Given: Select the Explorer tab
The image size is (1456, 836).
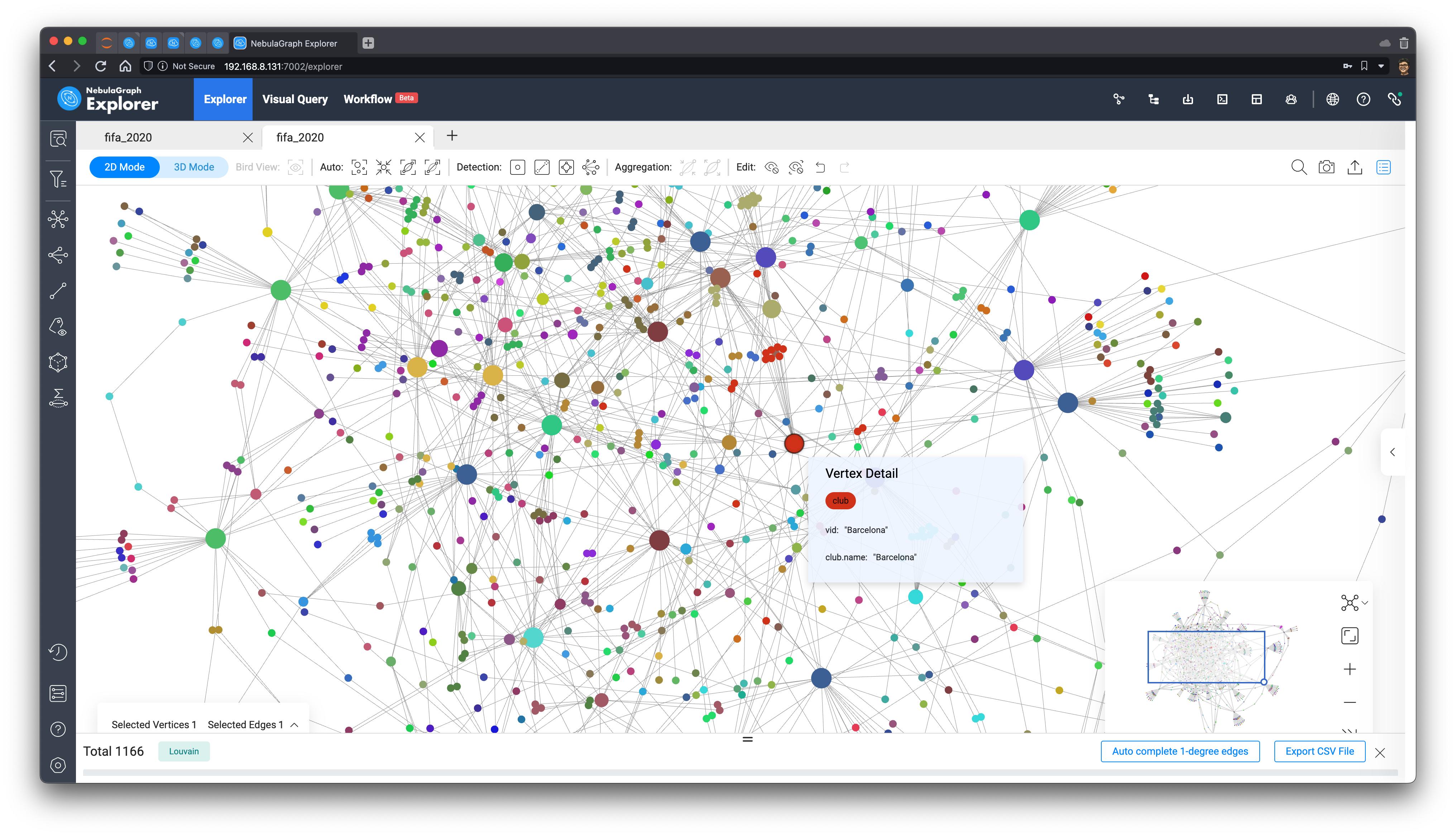Looking at the screenshot, I should pyautogui.click(x=223, y=99).
